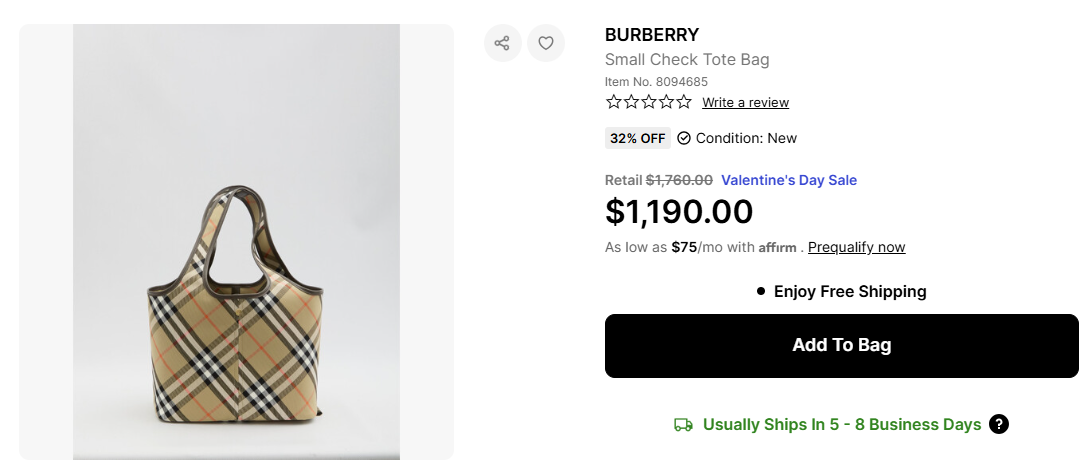This screenshot has width=1092, height=467.
Task: Click the share icon button
Action: point(502,43)
